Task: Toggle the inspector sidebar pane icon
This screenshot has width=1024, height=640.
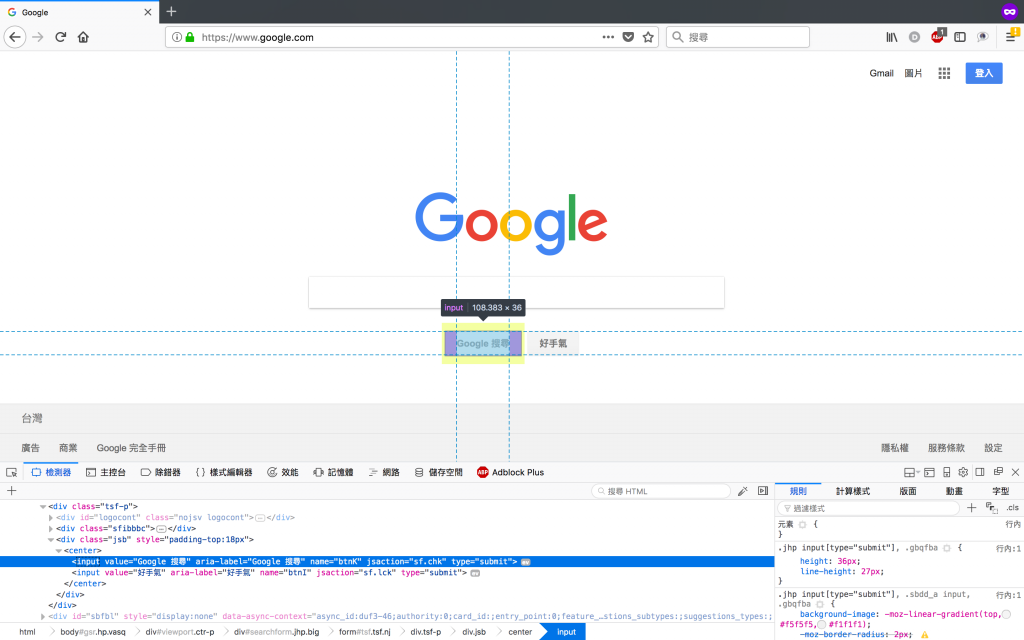Action: click(x=763, y=491)
